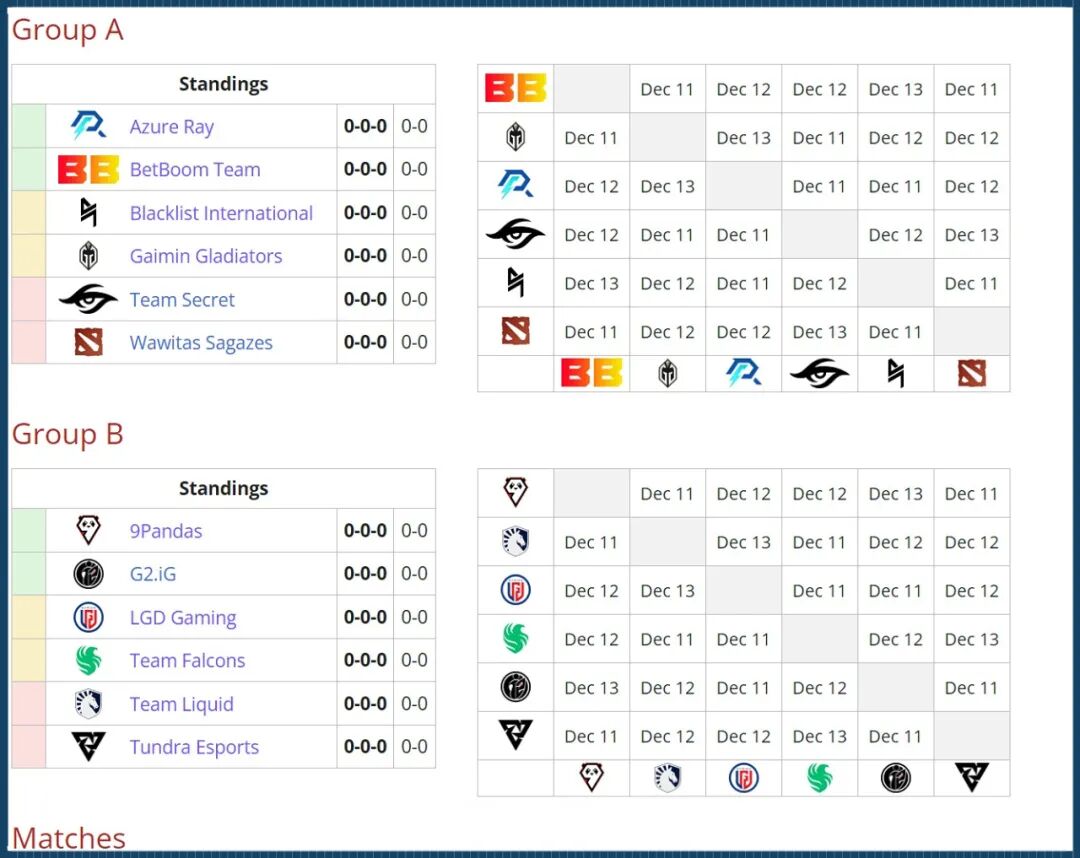Viewport: 1080px width, 858px height.
Task: Click the Azure Ray logo in Group A standings
Action: coord(88,126)
